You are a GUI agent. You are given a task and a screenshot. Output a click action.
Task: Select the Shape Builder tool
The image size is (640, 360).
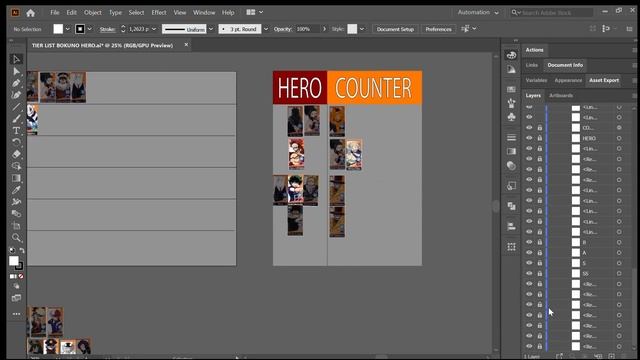pos(16,166)
